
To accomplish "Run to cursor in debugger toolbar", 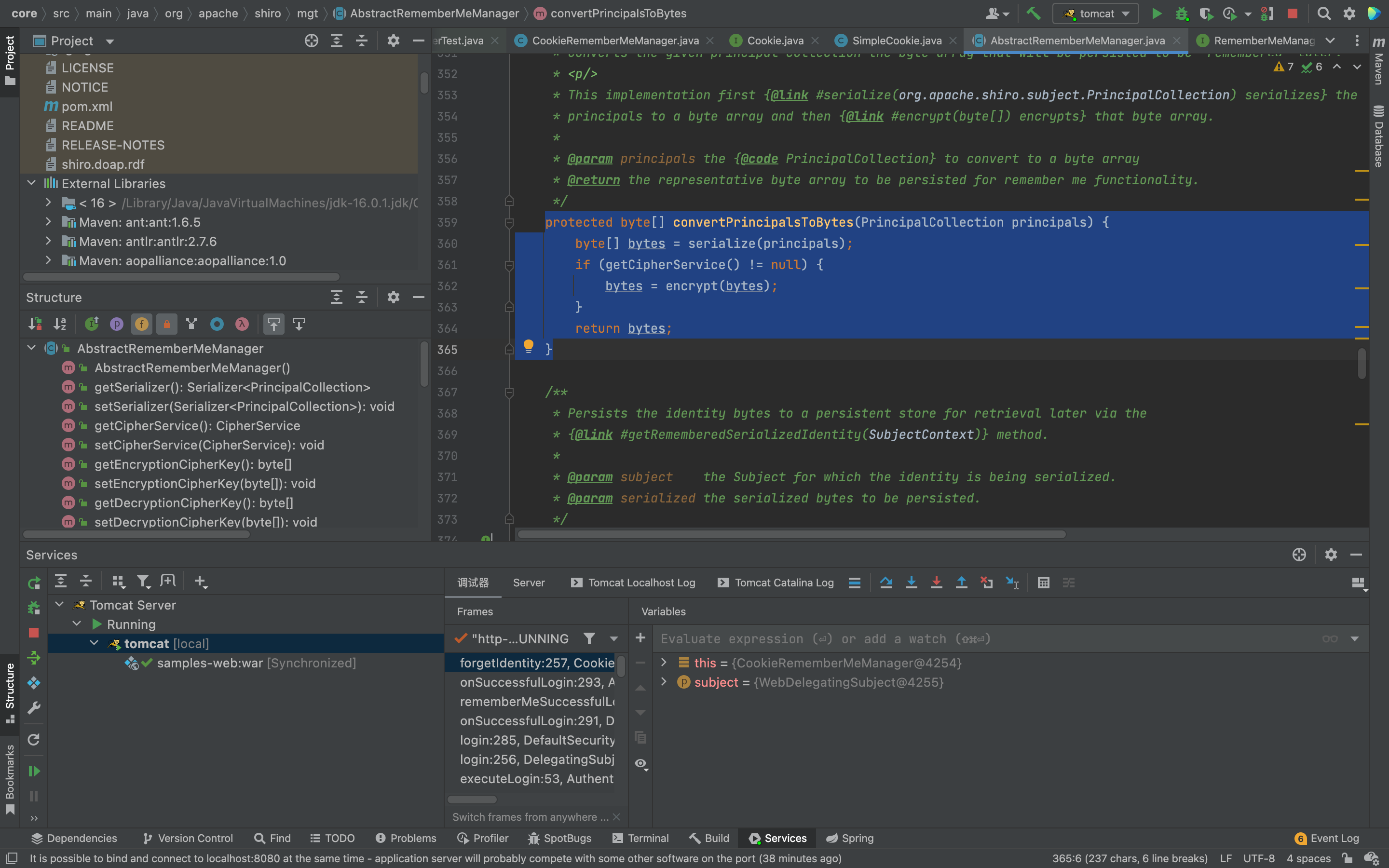I will click(x=1012, y=583).
